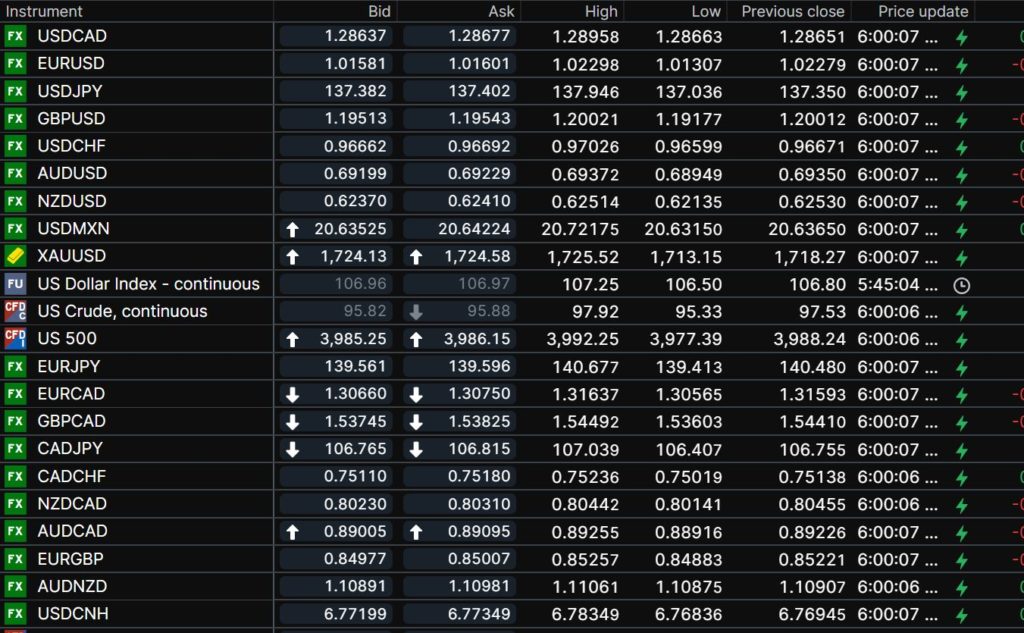Click the CFD icon next to US Crude

pyautogui.click(x=15, y=311)
